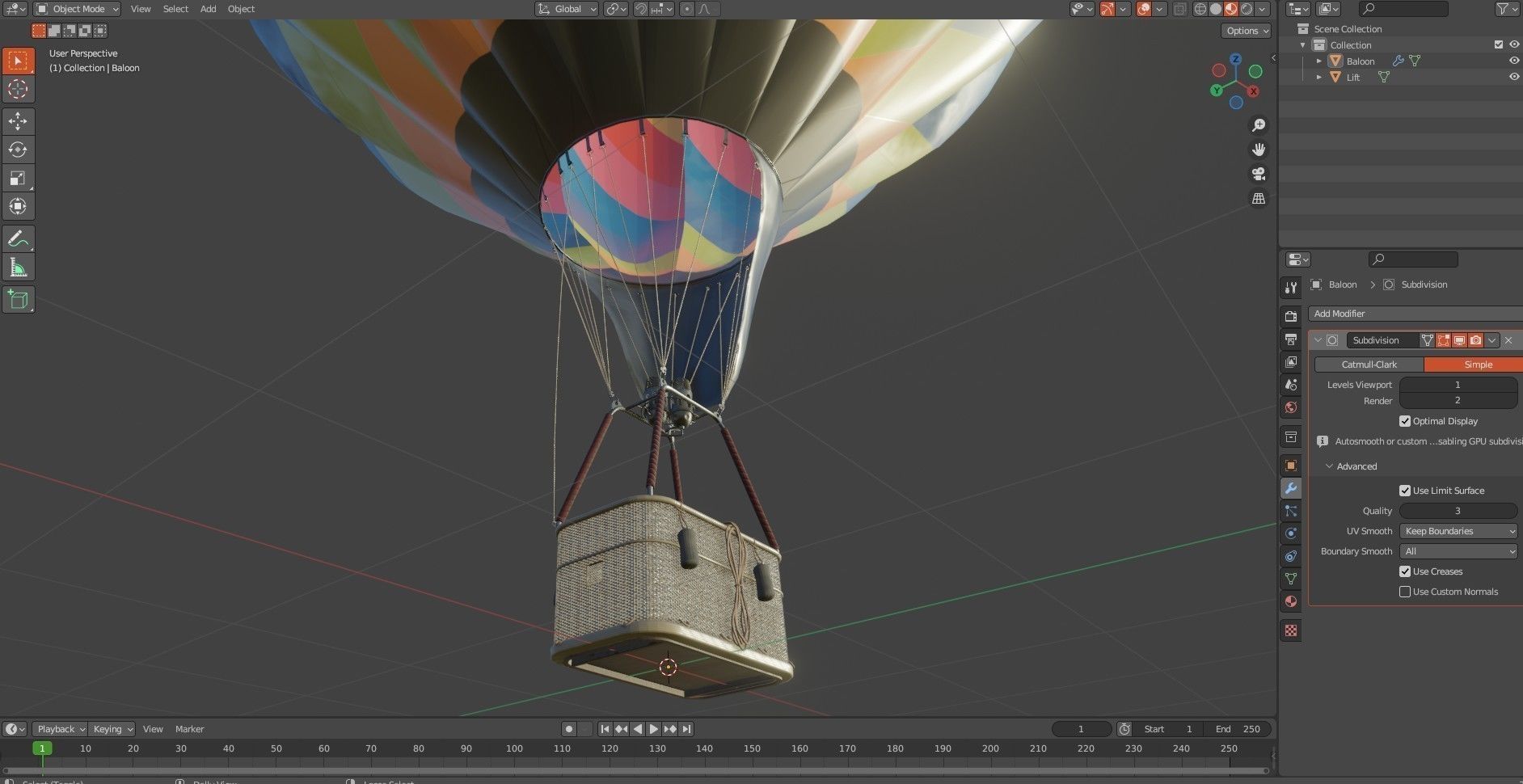Open the Output properties tab

[1291, 339]
